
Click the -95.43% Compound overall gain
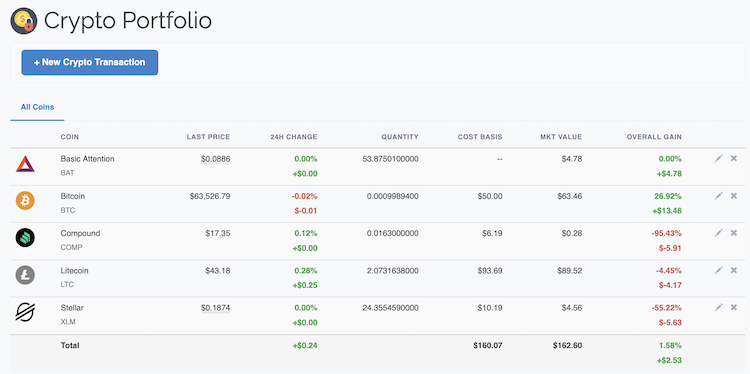(x=666, y=233)
